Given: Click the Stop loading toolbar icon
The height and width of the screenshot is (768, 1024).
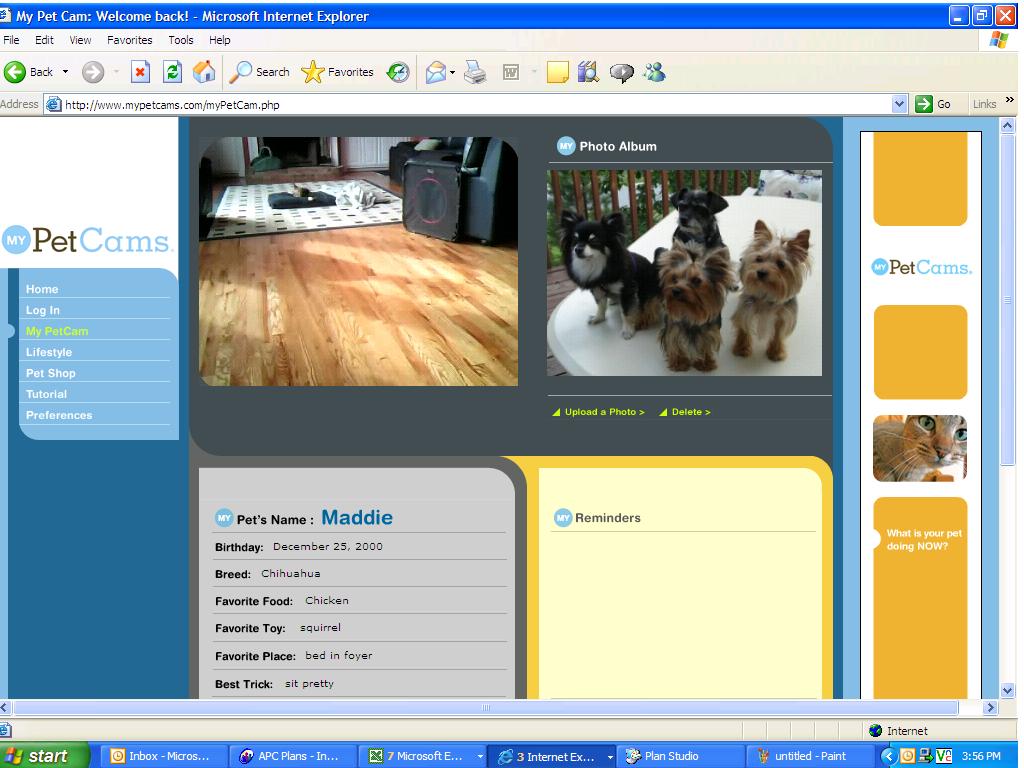Looking at the screenshot, I should tap(140, 72).
